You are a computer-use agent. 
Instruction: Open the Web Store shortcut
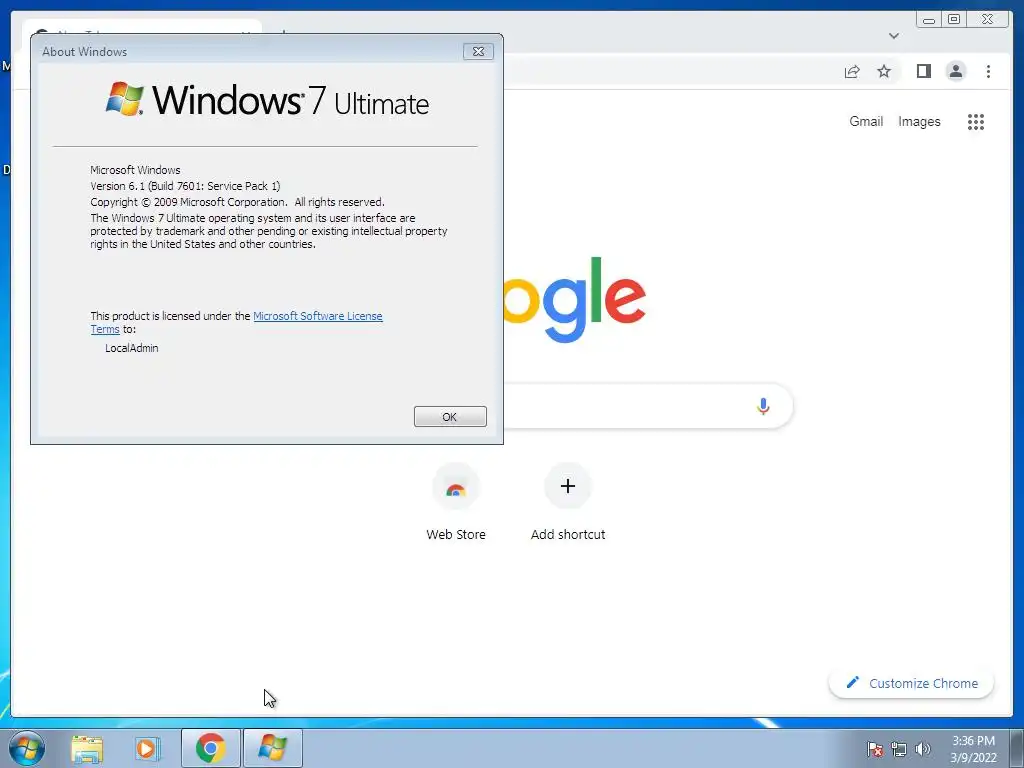point(456,503)
